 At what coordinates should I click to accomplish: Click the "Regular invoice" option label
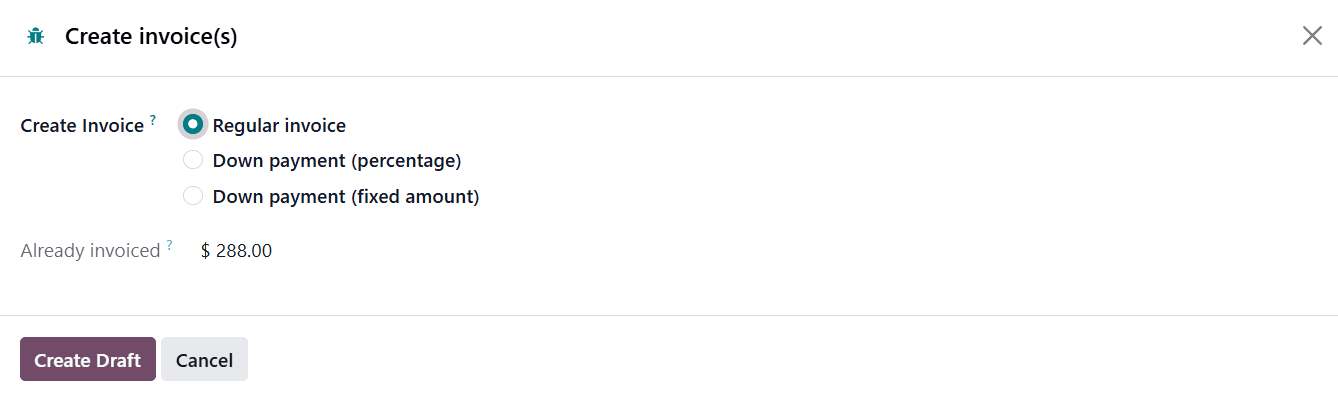tap(279, 126)
